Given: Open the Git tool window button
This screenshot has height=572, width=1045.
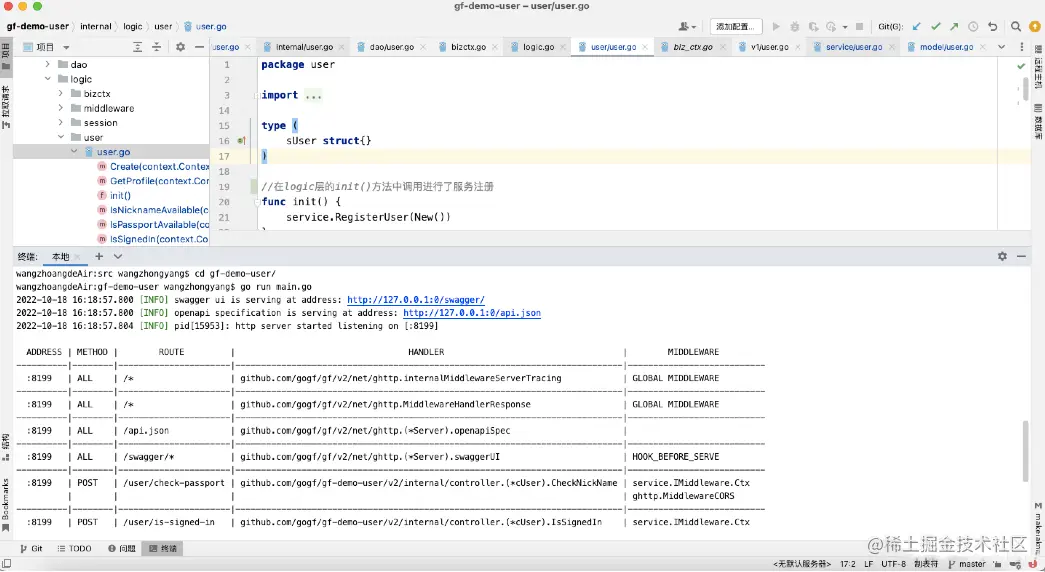Looking at the screenshot, I should pos(31,548).
